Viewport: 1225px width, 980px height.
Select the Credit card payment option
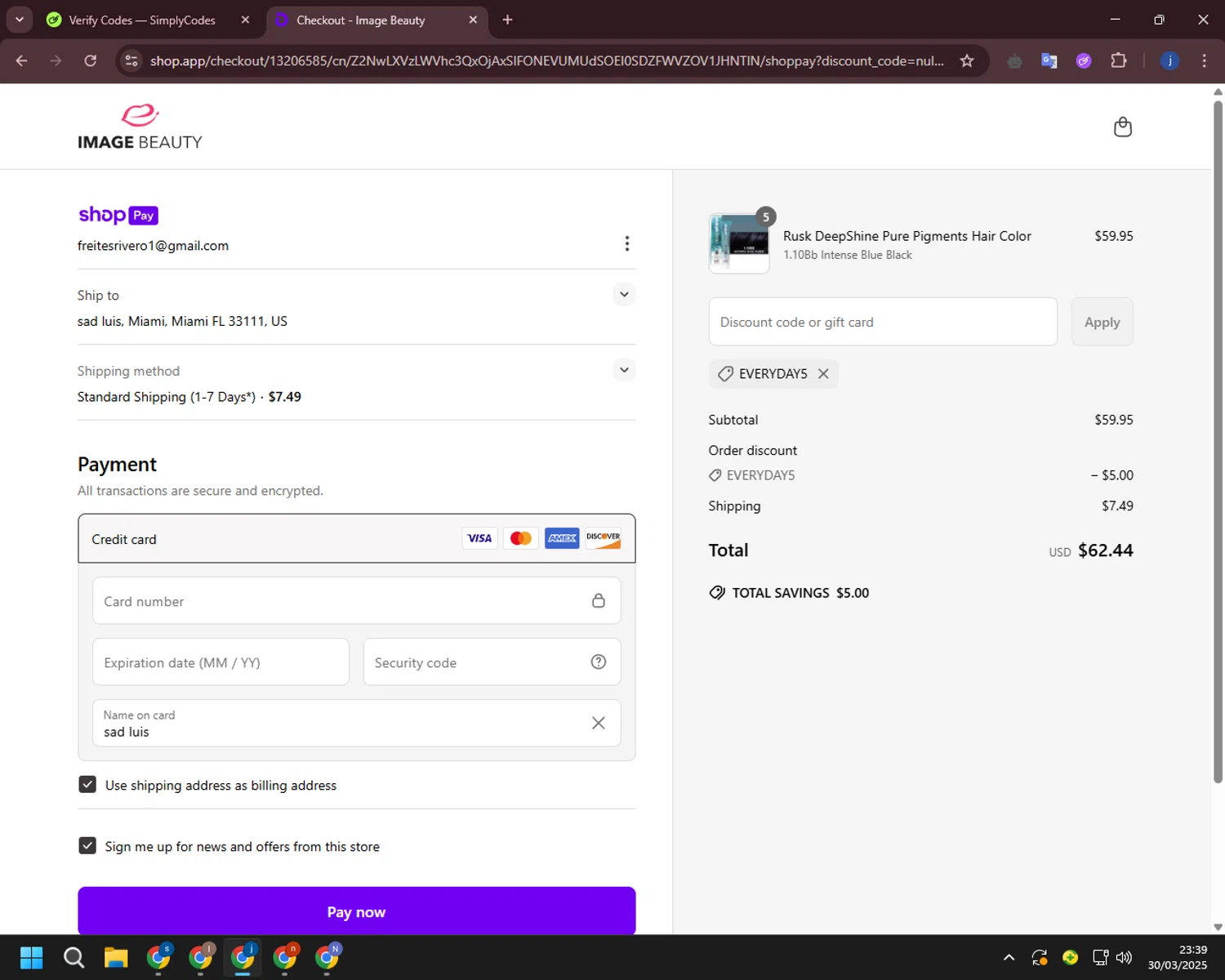[x=356, y=538]
